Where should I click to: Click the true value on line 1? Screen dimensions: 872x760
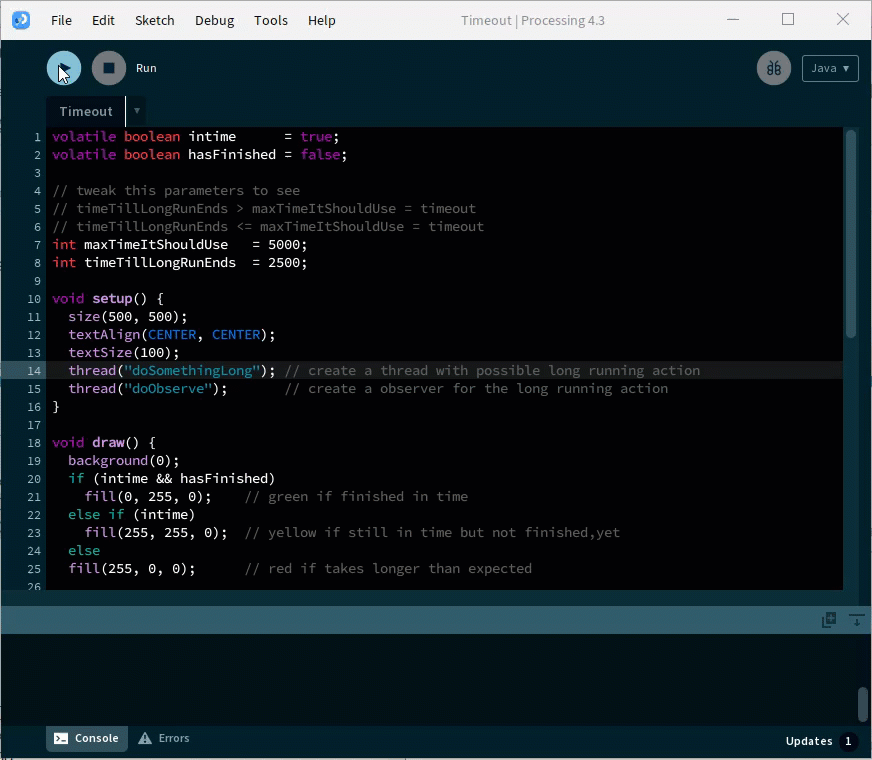(316, 137)
